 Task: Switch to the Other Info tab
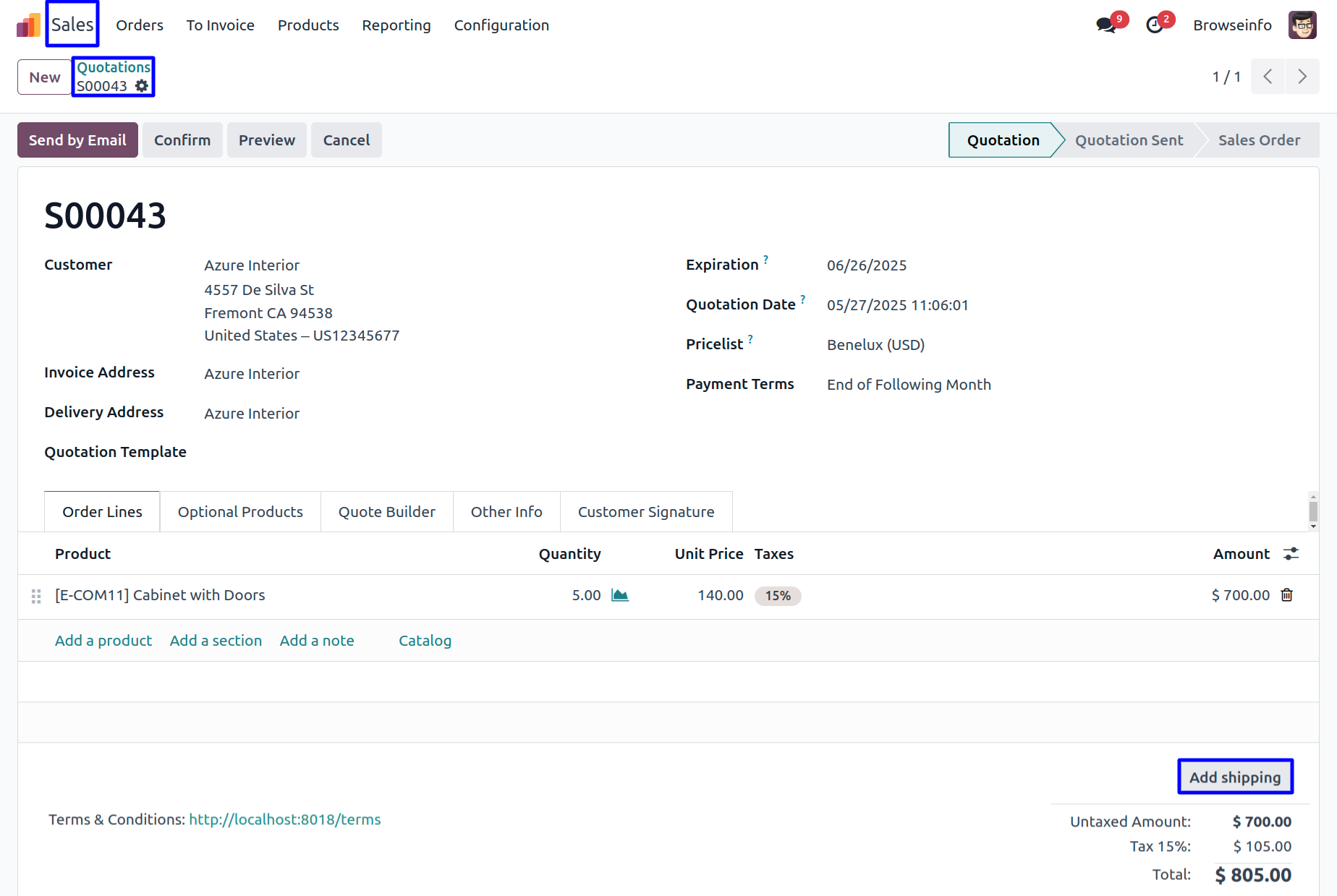pyautogui.click(x=506, y=512)
